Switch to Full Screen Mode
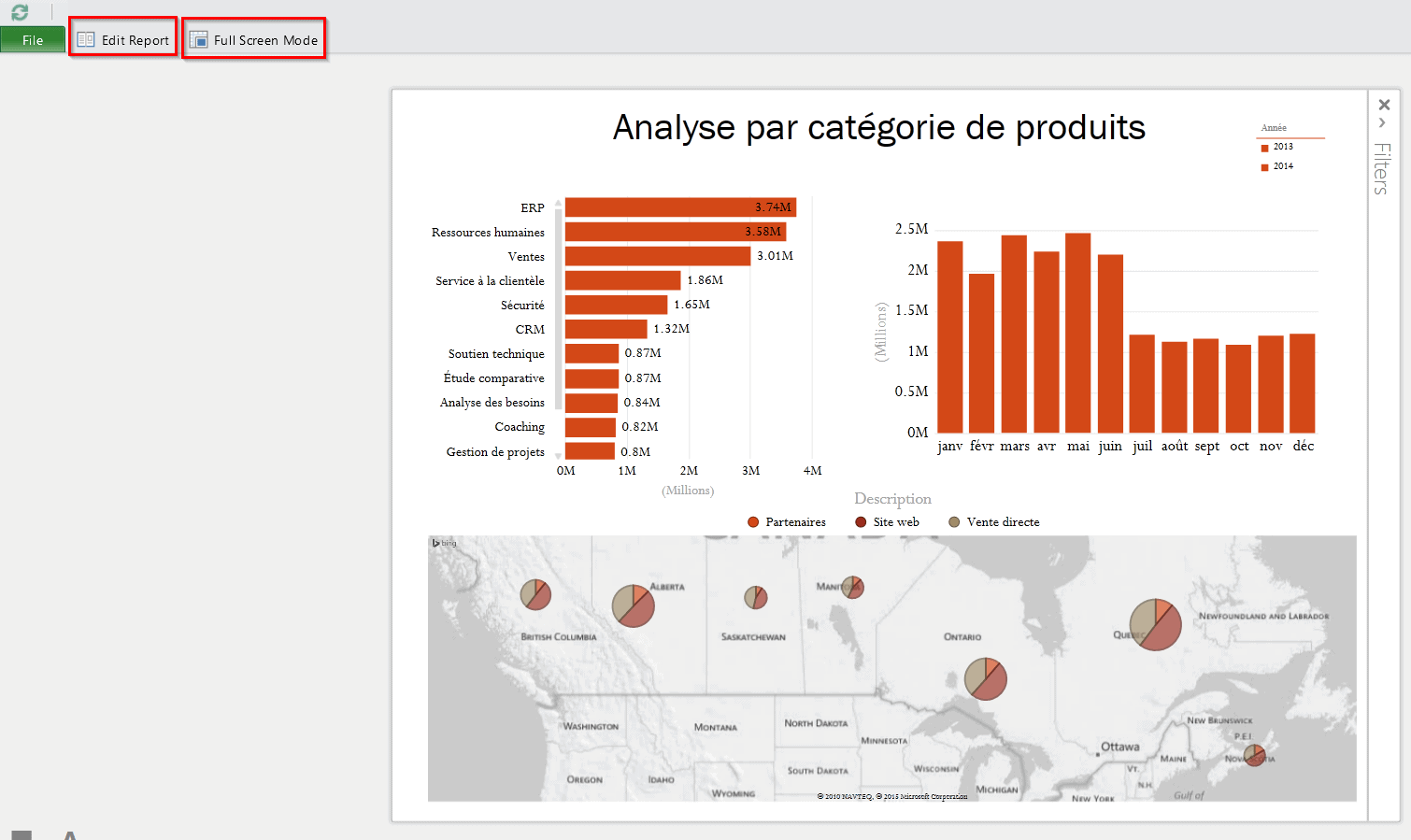This screenshot has width=1411, height=840. [x=254, y=40]
